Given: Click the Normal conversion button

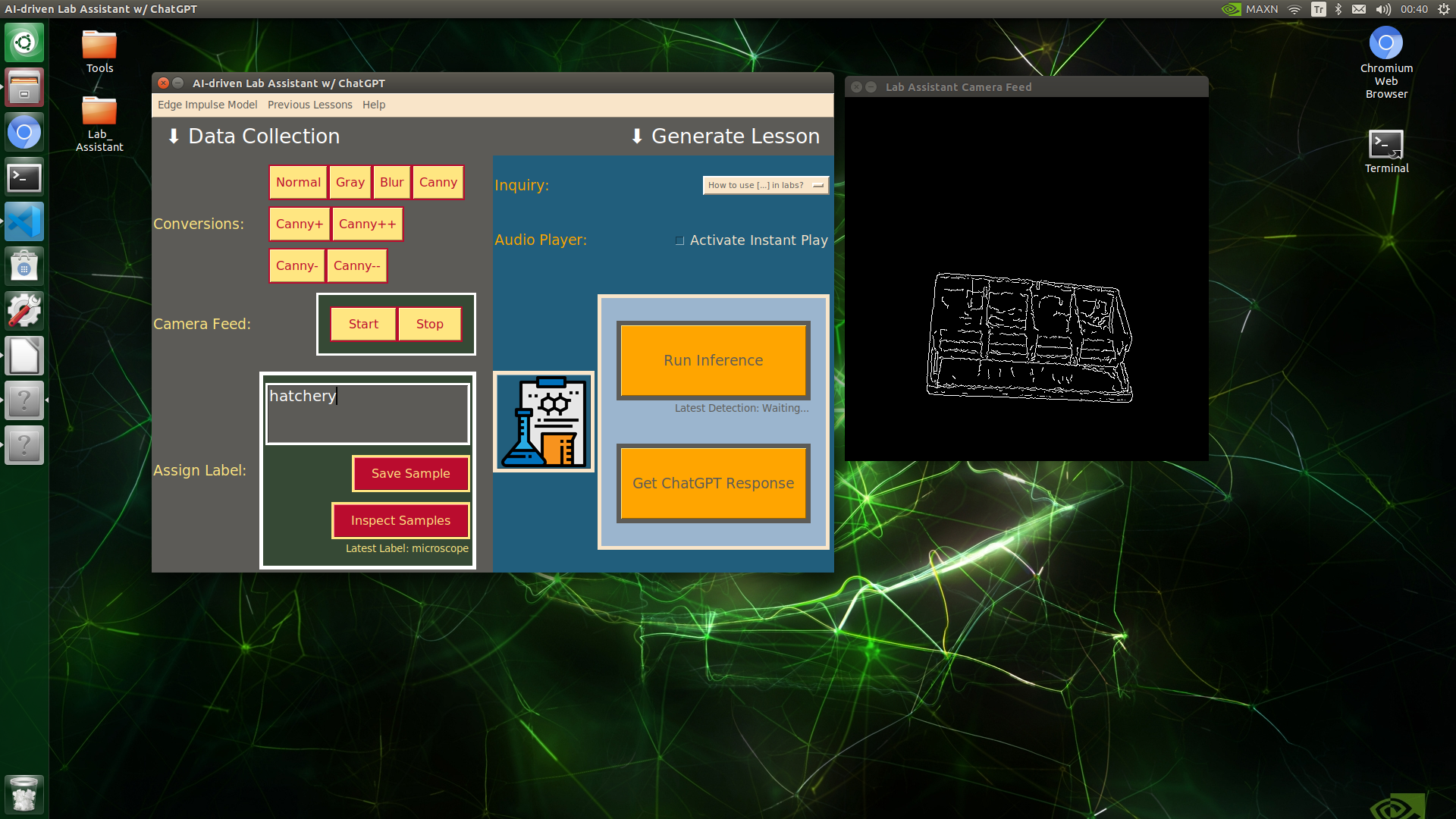Looking at the screenshot, I should click(x=298, y=182).
